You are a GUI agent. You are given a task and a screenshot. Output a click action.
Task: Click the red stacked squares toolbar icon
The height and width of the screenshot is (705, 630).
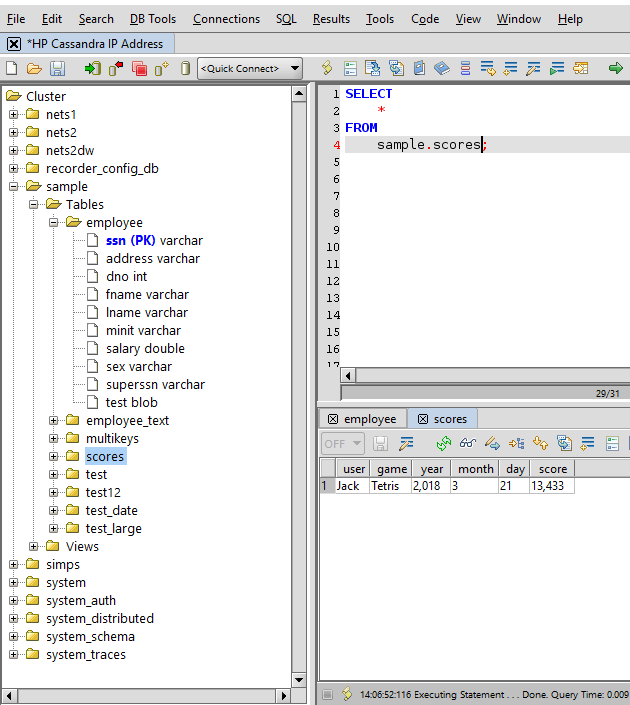(139, 68)
